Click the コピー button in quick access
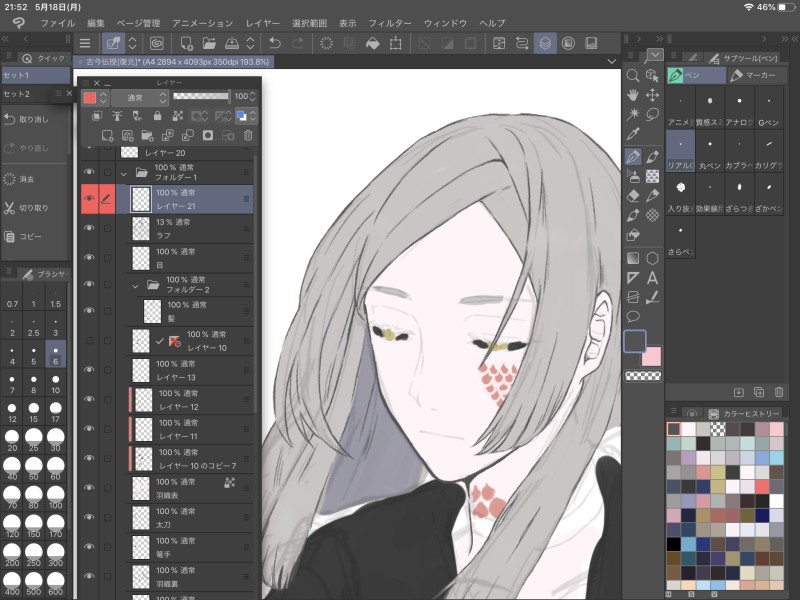This screenshot has height=600, width=800. pyautogui.click(x=34, y=237)
